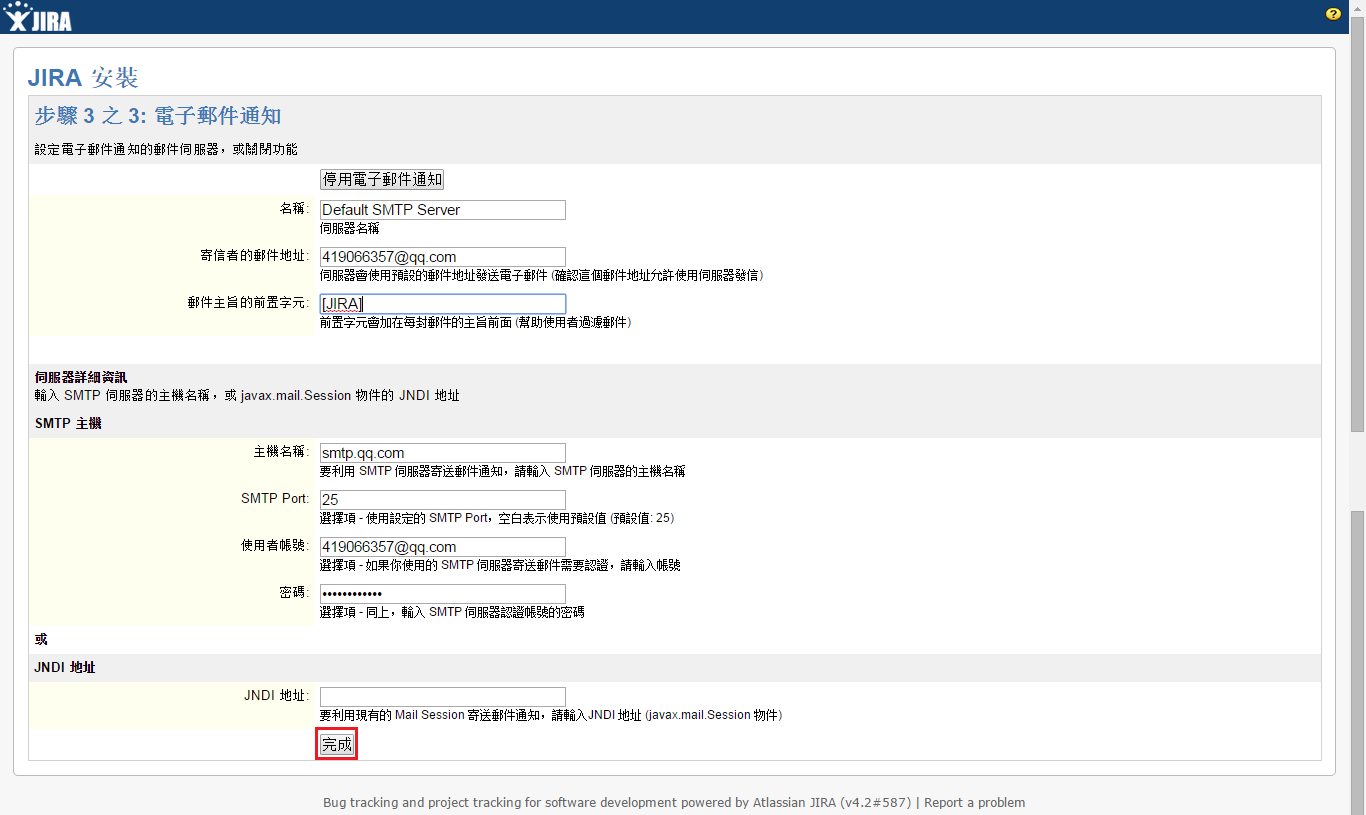Click the 停用電子郵件通知 button
Image resolution: width=1366 pixels, height=815 pixels.
coord(382,180)
